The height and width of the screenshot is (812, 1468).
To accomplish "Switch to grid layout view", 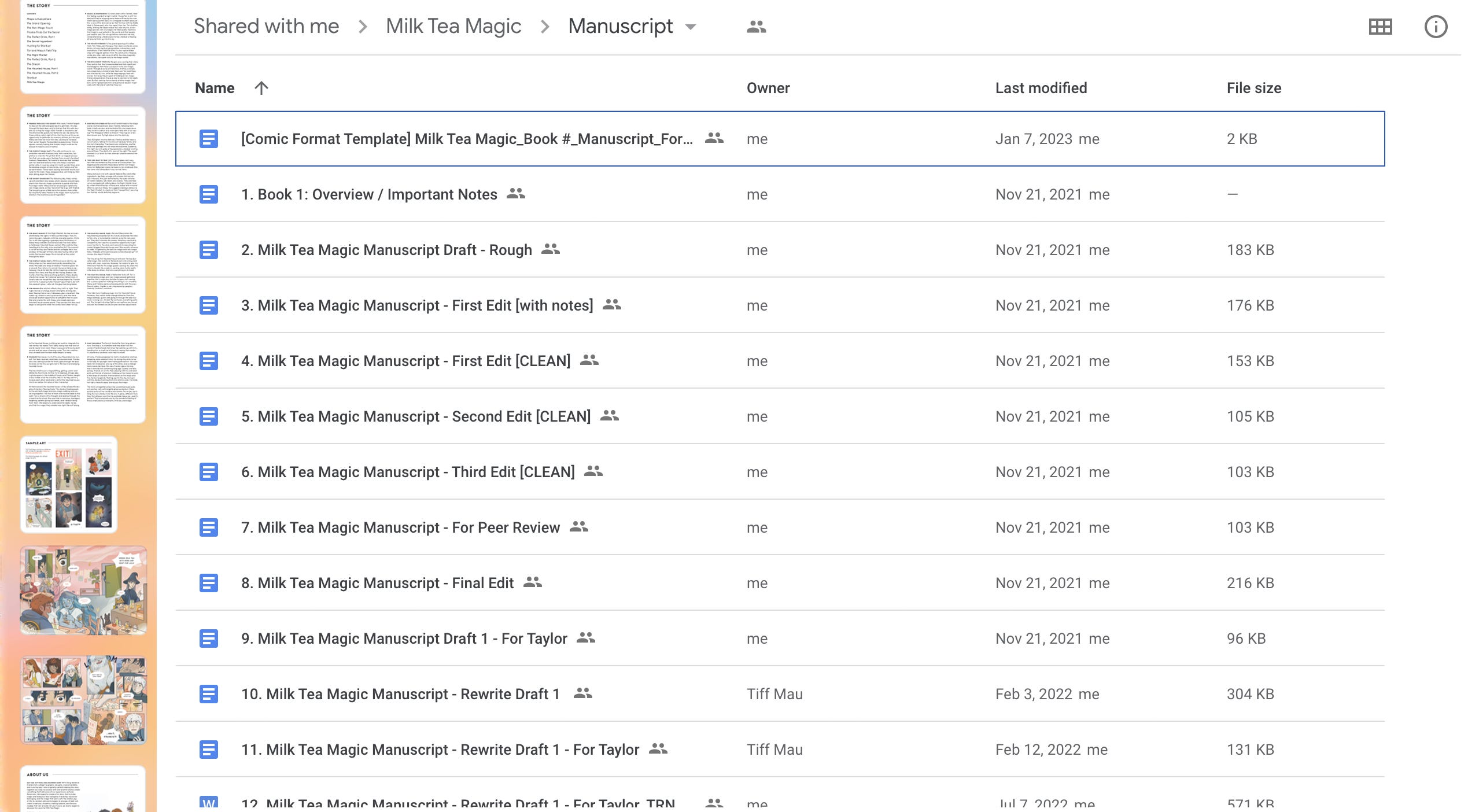I will point(1380,27).
